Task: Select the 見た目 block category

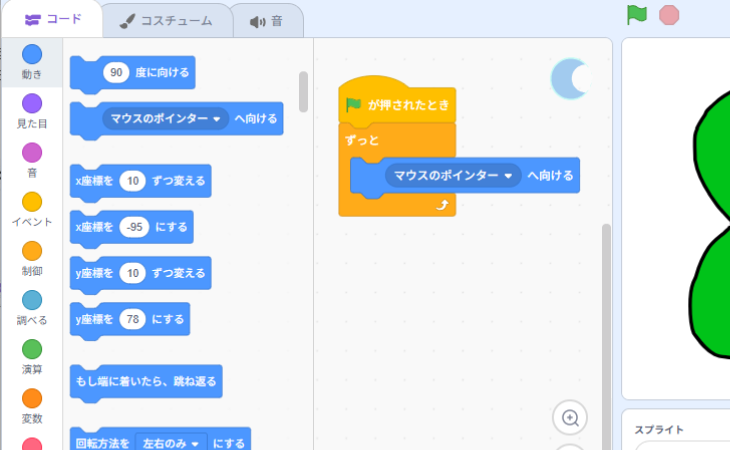Action: tap(32, 111)
